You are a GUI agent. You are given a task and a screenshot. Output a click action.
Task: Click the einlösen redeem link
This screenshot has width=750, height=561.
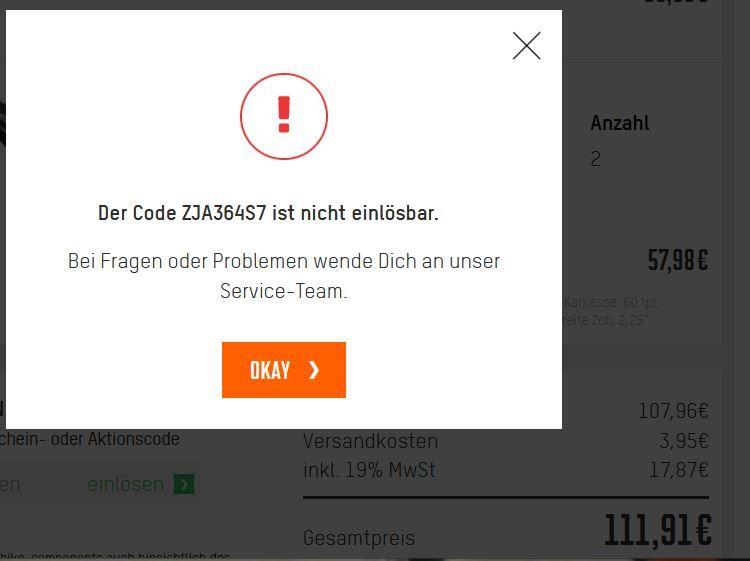[125, 484]
